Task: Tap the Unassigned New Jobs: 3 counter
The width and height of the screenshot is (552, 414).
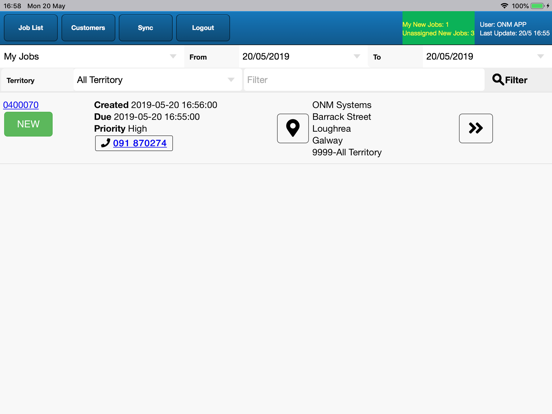Action: (438, 33)
